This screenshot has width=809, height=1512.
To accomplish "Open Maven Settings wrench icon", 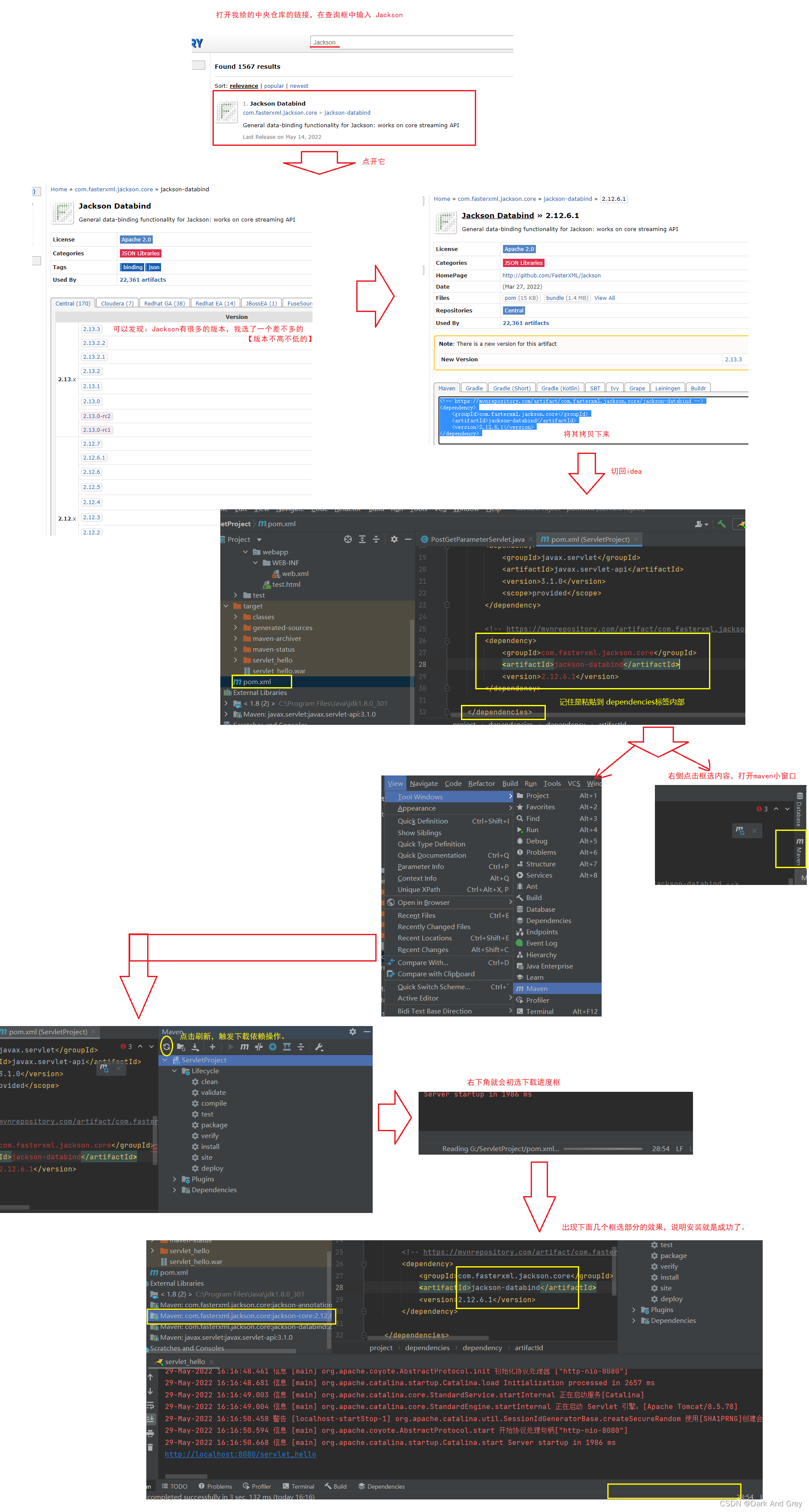I will coord(319,1046).
